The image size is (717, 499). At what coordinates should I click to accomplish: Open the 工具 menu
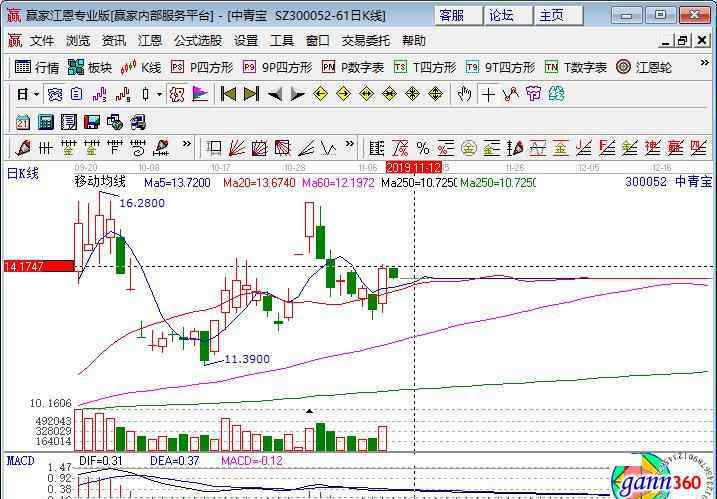(x=282, y=41)
